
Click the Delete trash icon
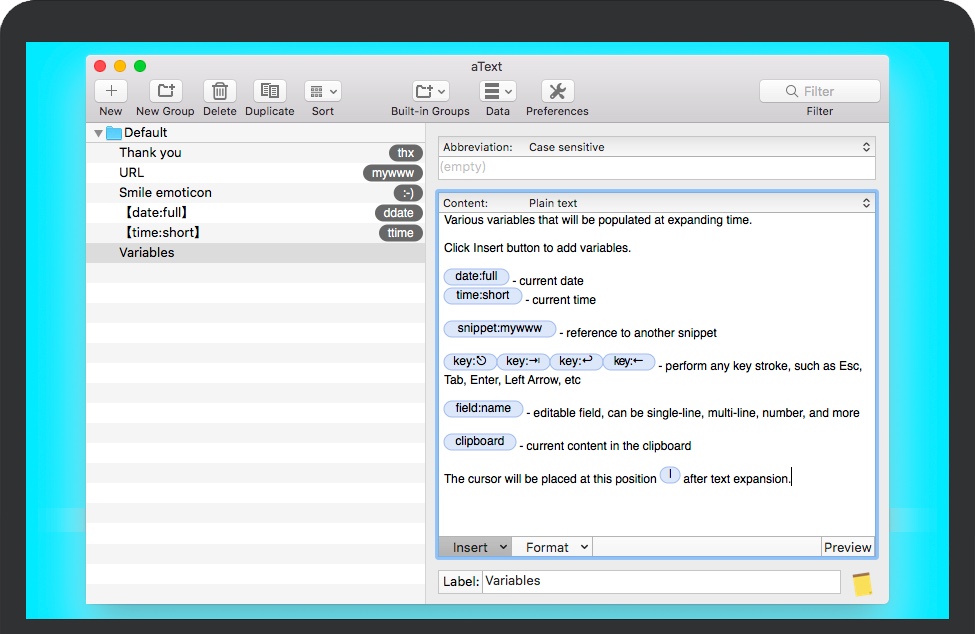coord(219,91)
